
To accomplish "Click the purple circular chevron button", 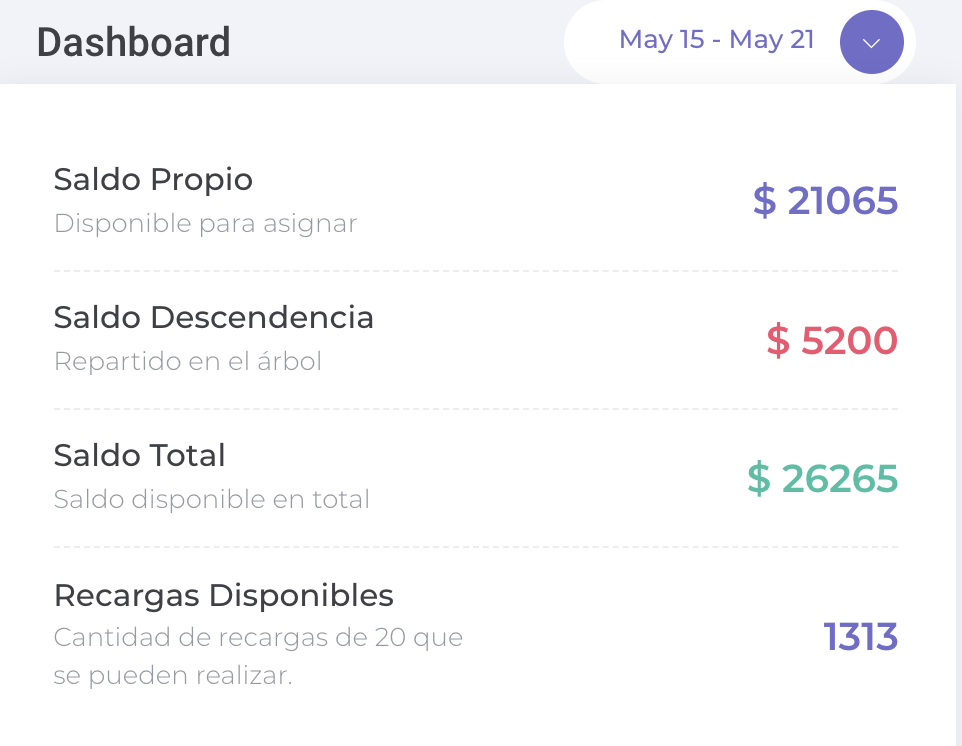I will (871, 42).
